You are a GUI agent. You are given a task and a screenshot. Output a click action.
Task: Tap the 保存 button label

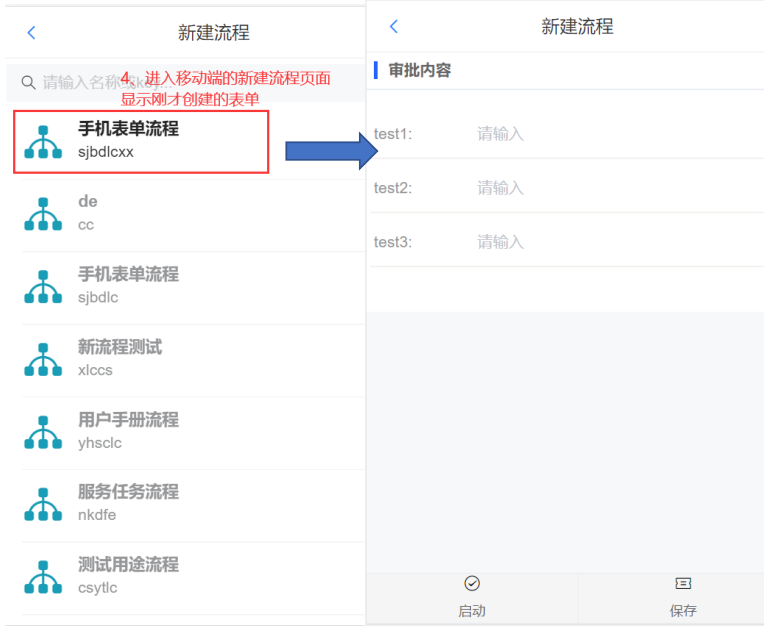click(x=683, y=610)
